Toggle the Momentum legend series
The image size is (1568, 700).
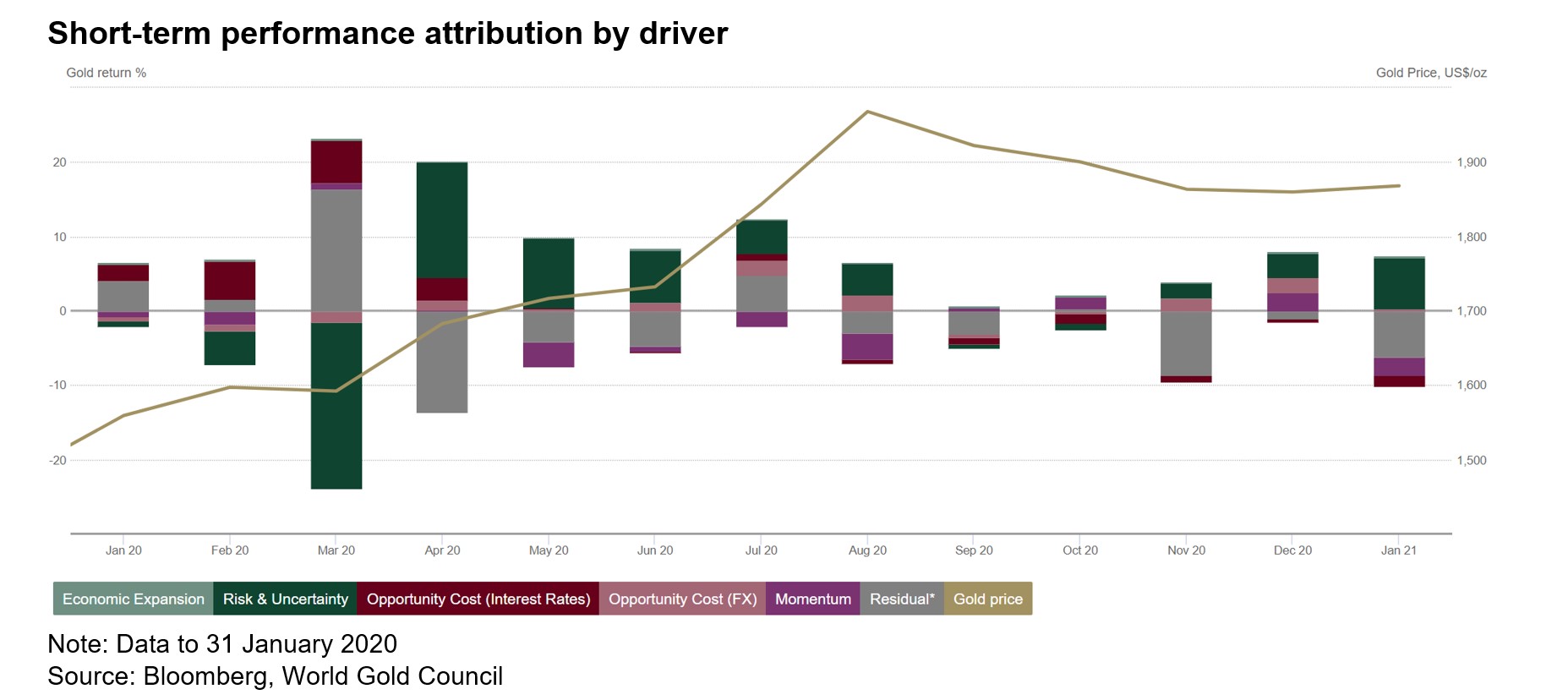click(812, 599)
